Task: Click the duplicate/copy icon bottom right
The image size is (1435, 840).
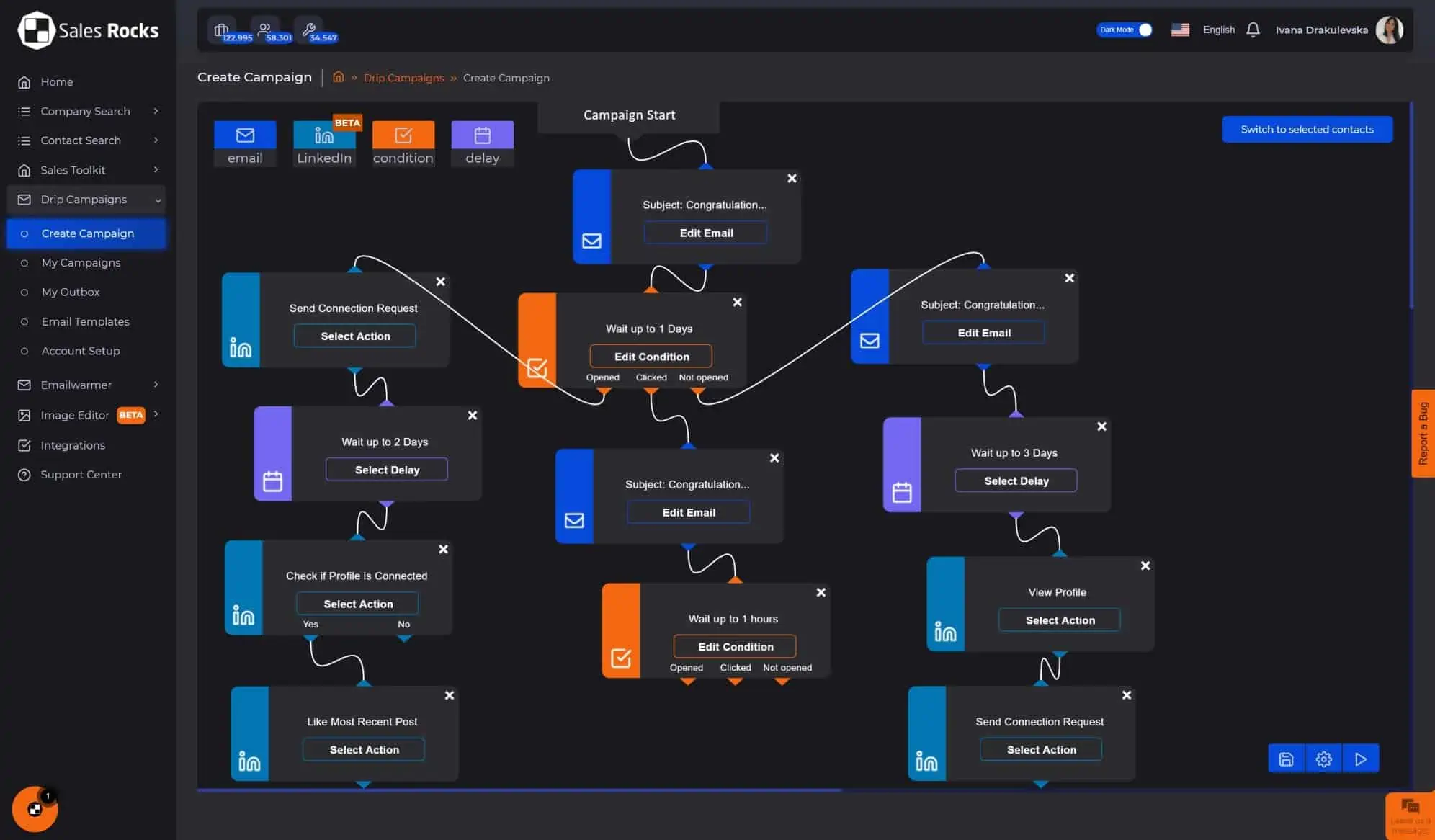Action: [1287, 759]
